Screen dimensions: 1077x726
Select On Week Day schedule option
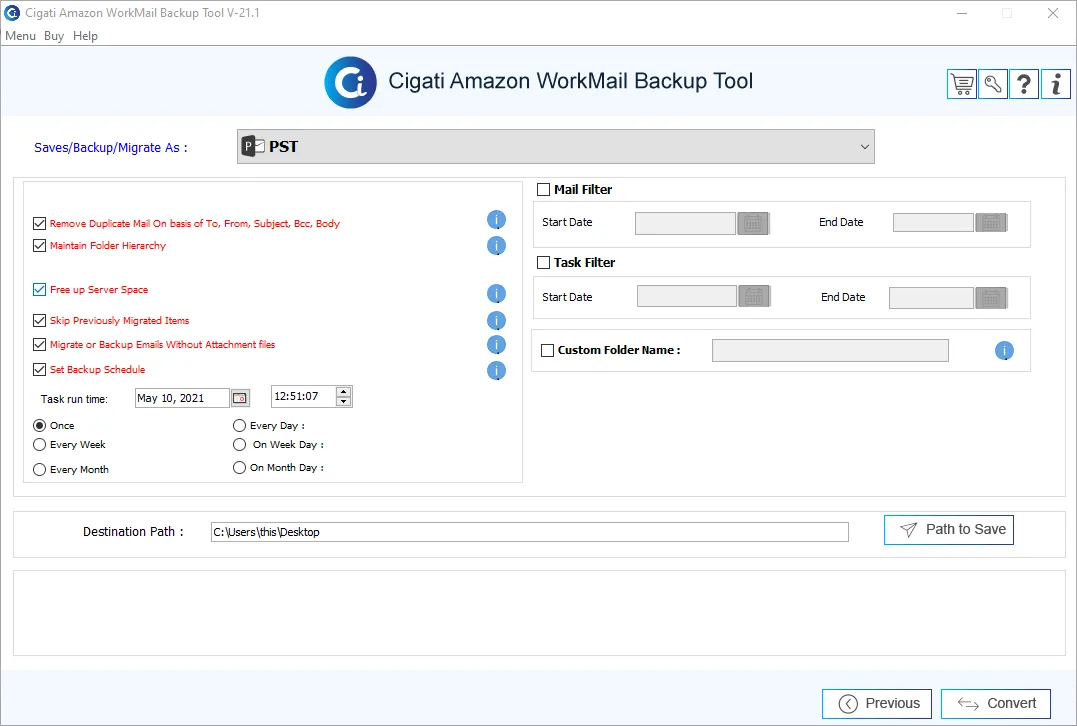[239, 444]
